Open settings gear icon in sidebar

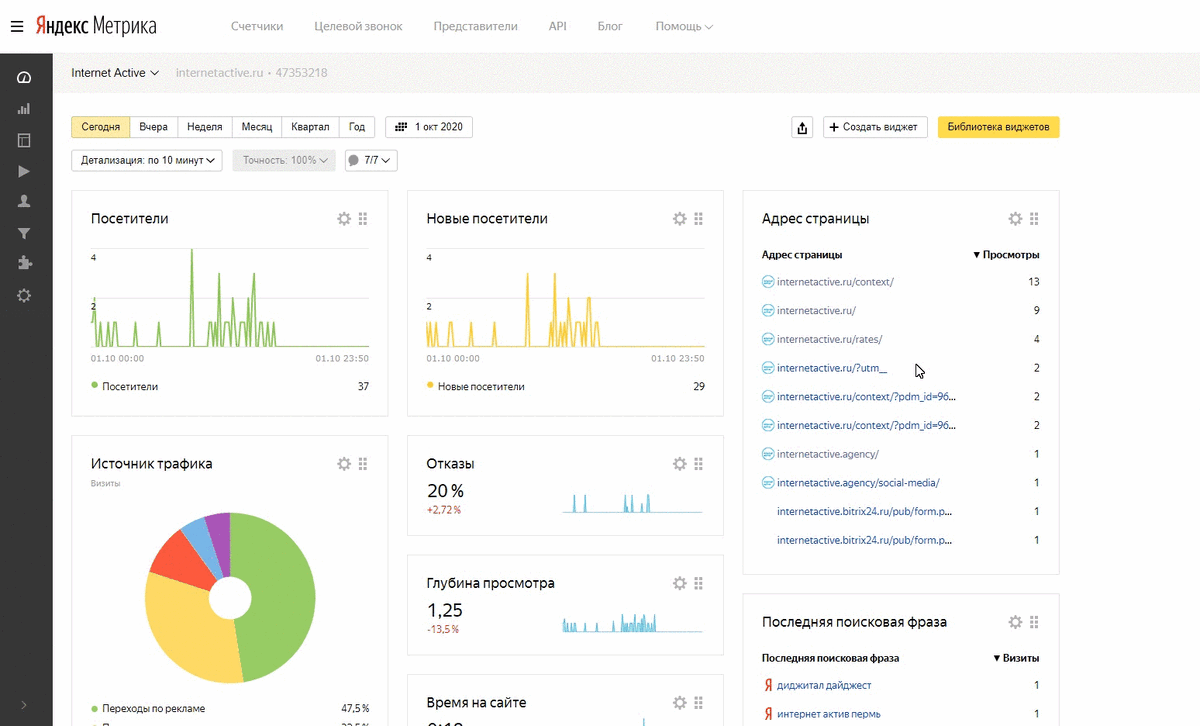[x=24, y=295]
